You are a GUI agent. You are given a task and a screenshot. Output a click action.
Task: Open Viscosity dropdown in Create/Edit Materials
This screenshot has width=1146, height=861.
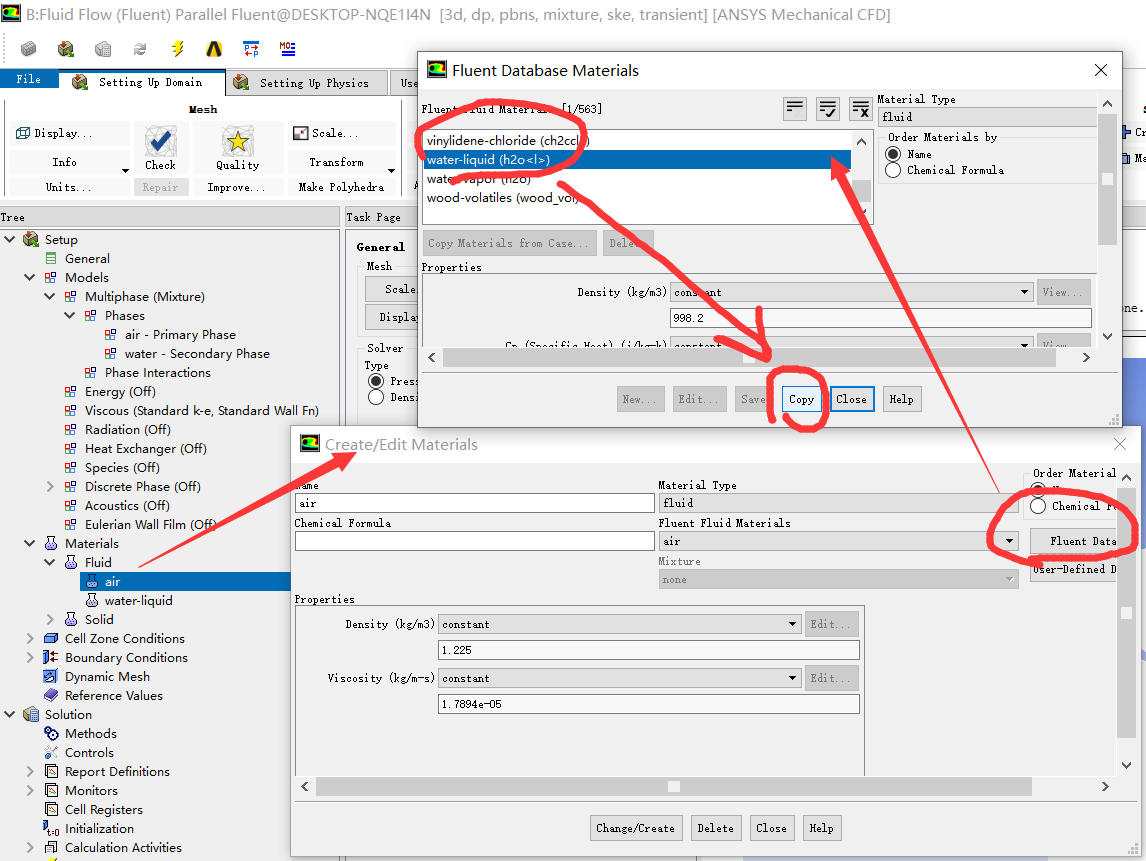coord(792,678)
